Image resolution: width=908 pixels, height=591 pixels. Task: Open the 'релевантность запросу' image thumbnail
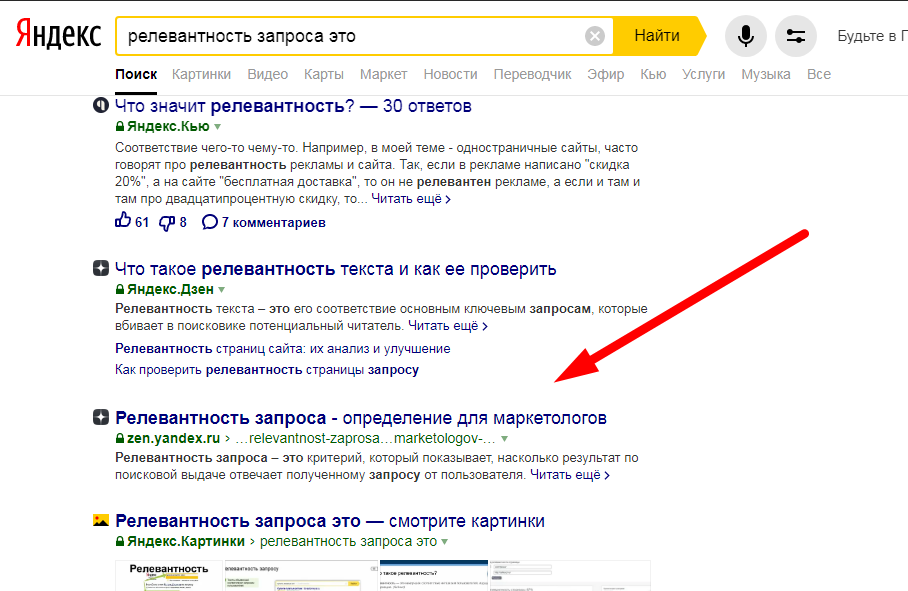301,575
